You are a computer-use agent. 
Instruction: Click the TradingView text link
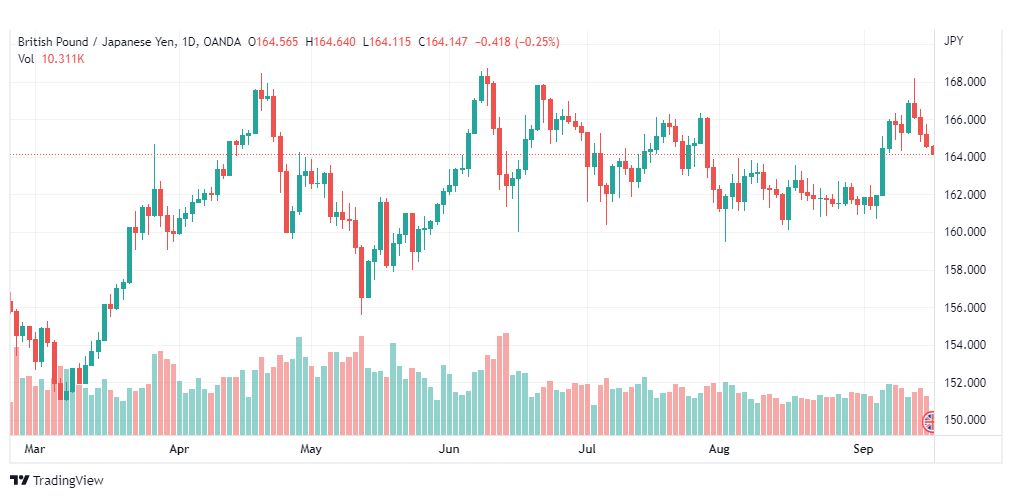tap(68, 481)
